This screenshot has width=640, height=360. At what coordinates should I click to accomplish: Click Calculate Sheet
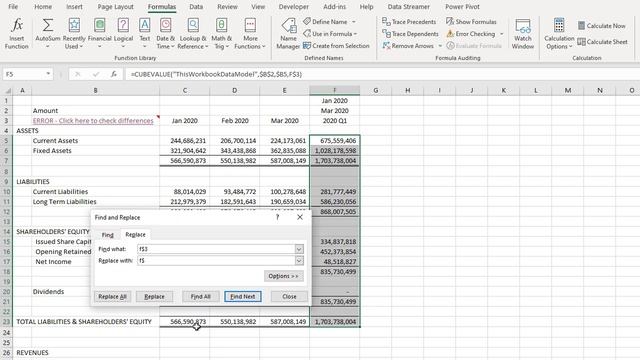click(602, 42)
